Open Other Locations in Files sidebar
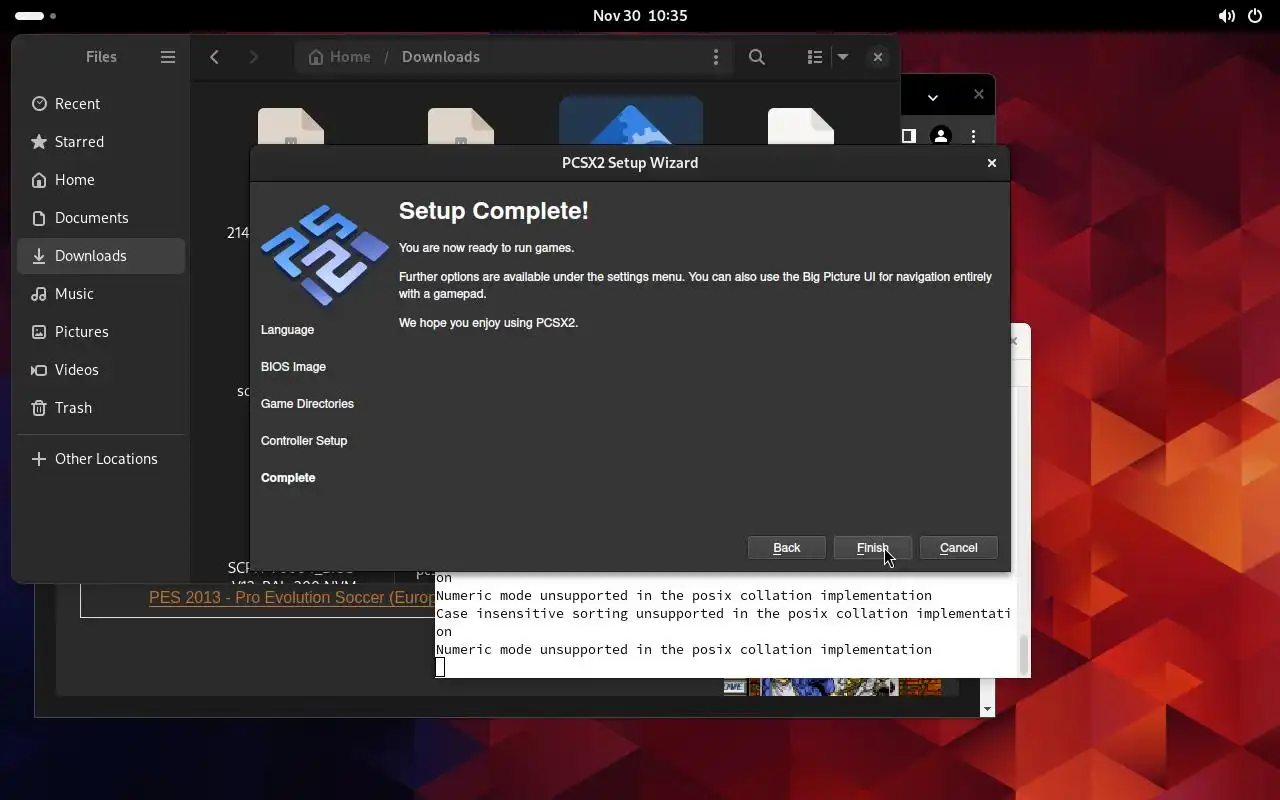1280x800 pixels. (101, 459)
